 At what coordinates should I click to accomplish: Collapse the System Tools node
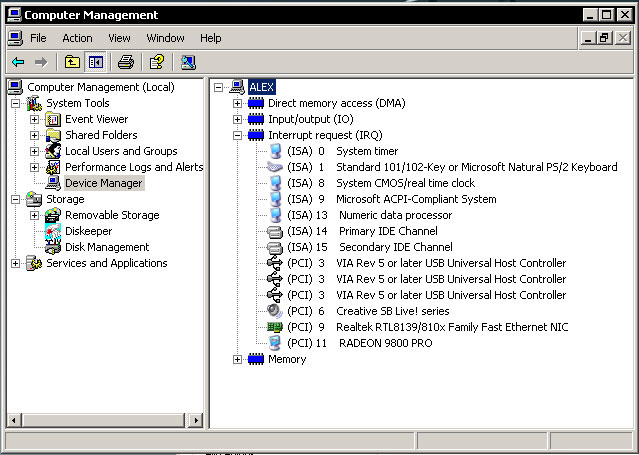pos(15,103)
